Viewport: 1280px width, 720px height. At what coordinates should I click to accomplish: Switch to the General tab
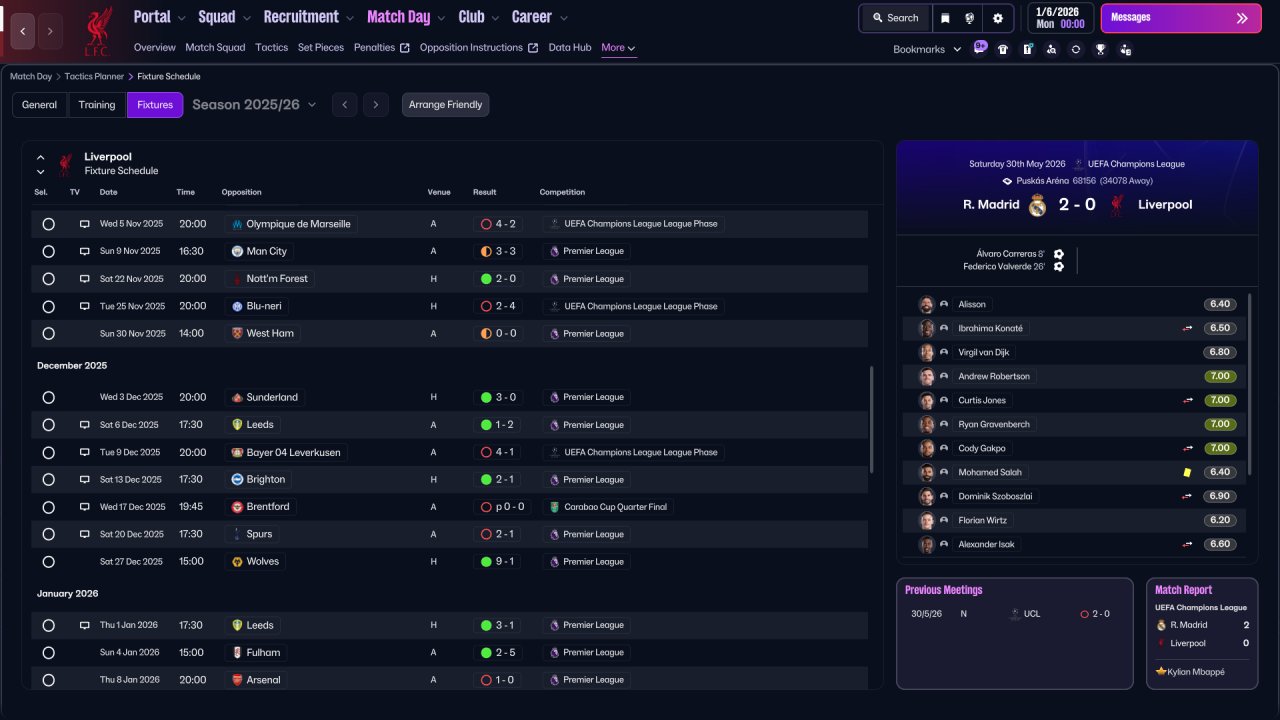(x=40, y=105)
